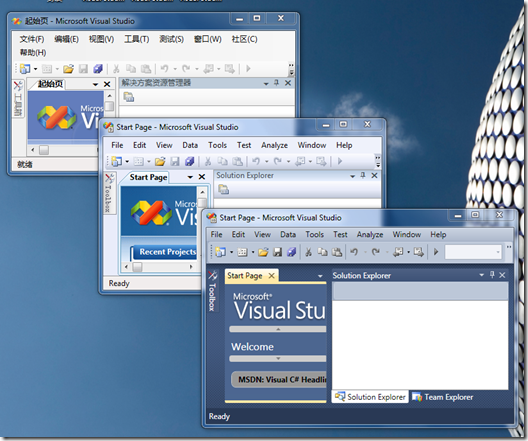528x441 pixels.
Task: Switch to Team Explorer tab
Action: click(443, 397)
